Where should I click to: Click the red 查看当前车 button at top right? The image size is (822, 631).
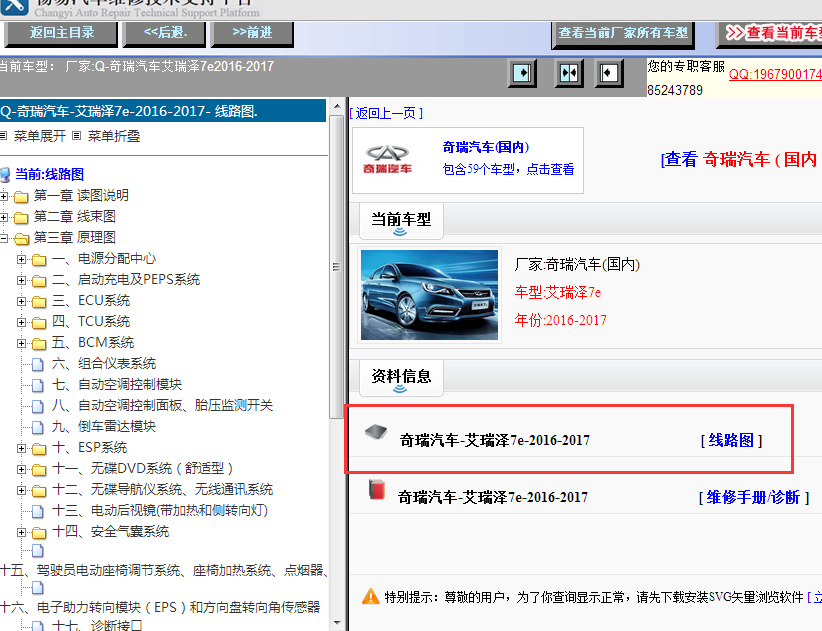(x=770, y=34)
